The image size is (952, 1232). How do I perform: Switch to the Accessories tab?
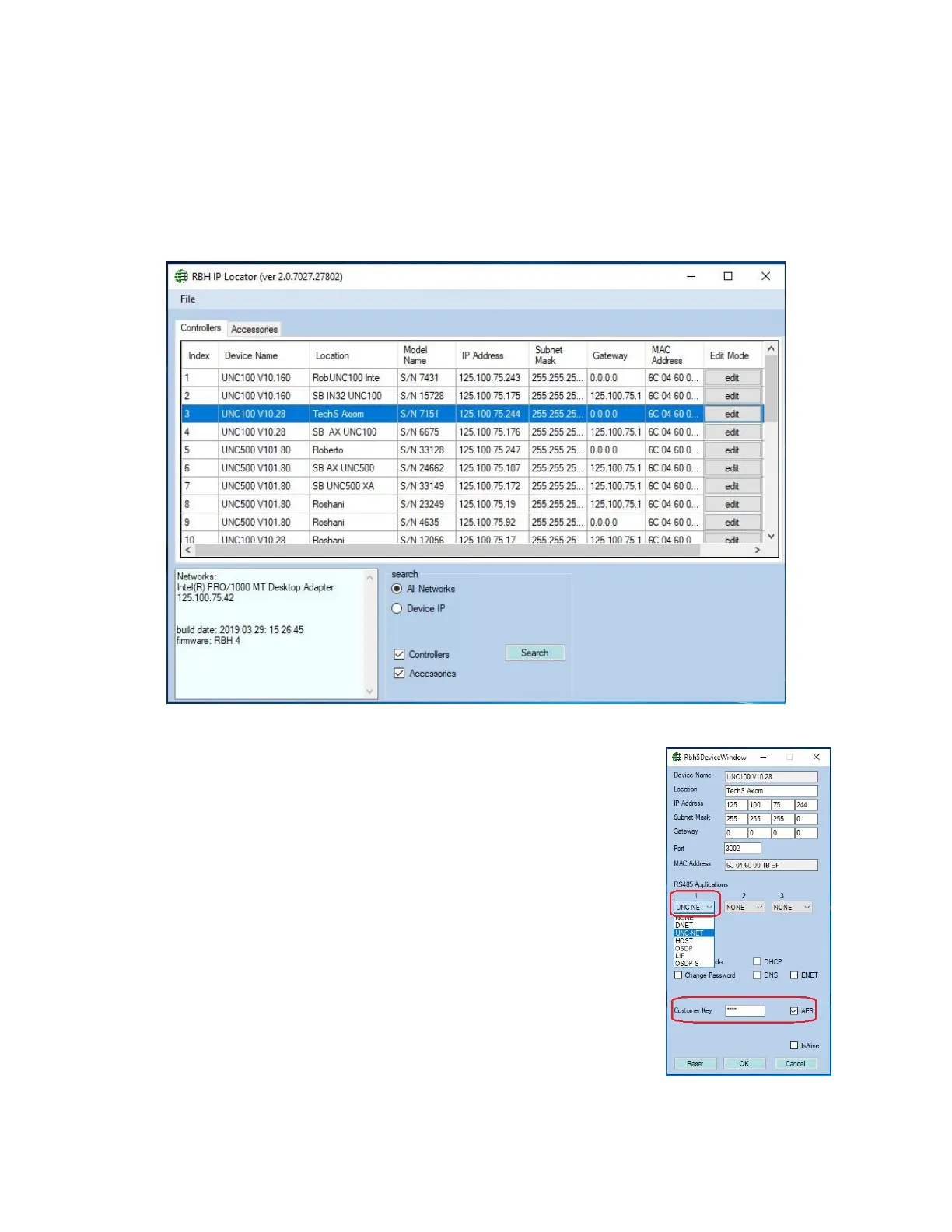click(254, 330)
